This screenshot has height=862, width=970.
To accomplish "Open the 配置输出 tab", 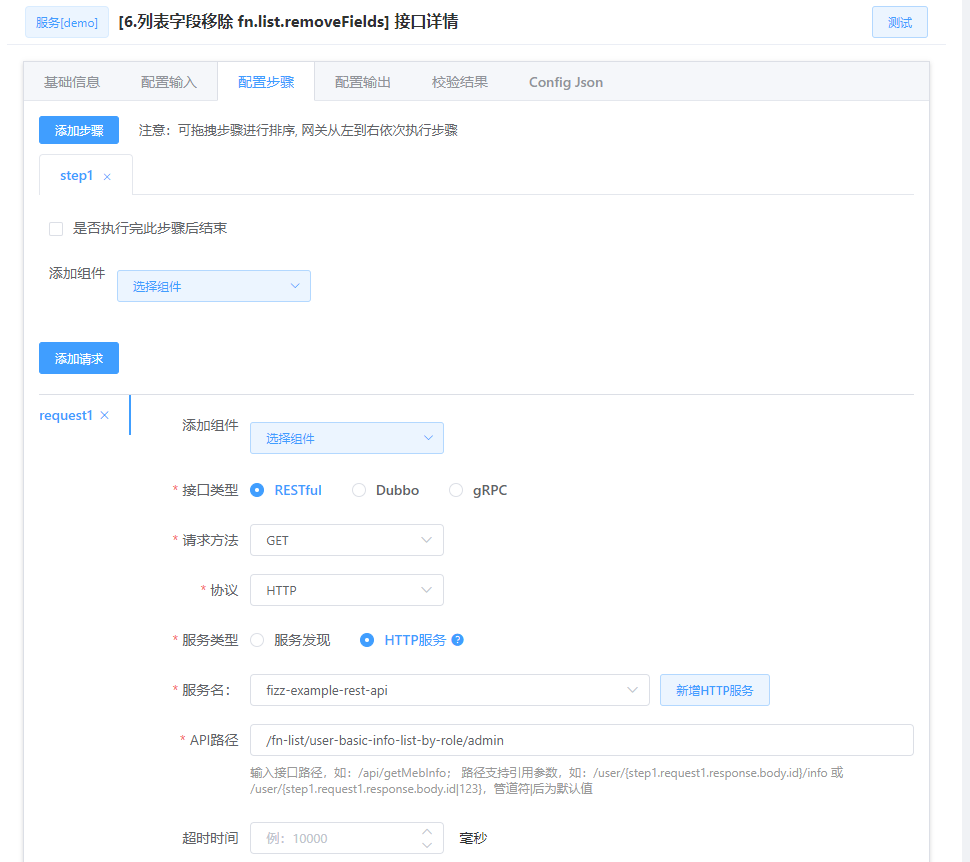I will click(x=362, y=82).
